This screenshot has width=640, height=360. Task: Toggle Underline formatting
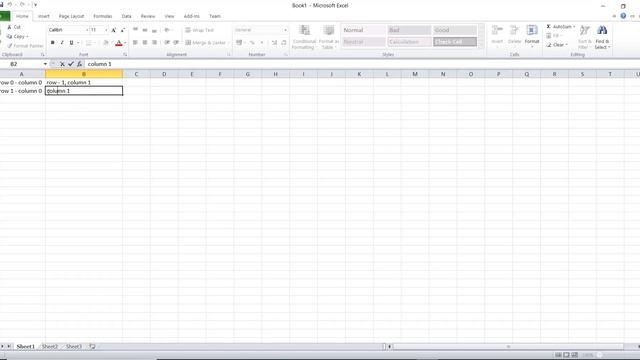tap(71, 42)
